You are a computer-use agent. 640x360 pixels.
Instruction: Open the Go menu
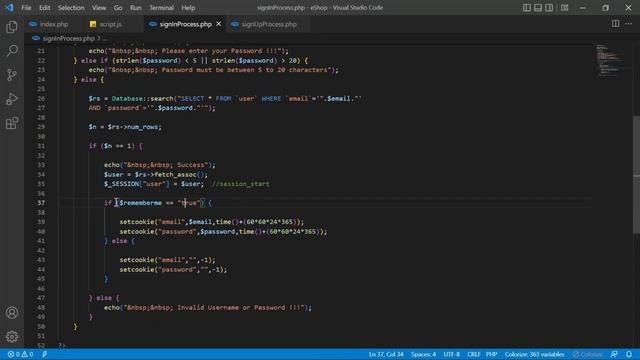tap(118, 8)
